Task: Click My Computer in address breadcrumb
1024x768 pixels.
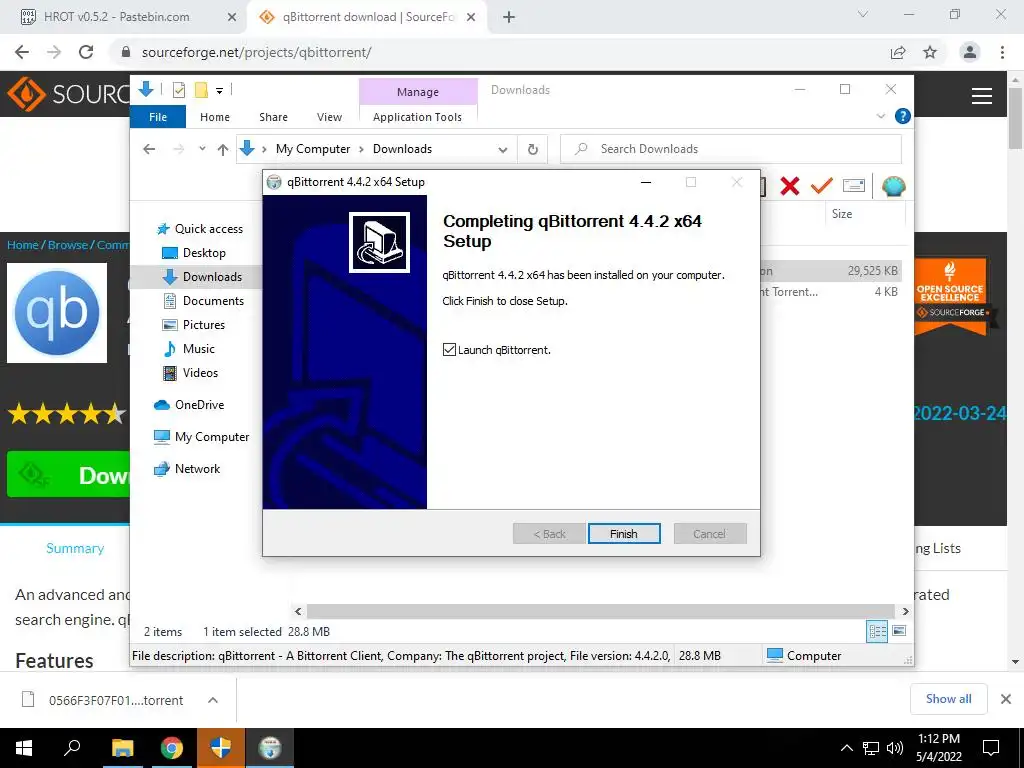Action: (313, 149)
